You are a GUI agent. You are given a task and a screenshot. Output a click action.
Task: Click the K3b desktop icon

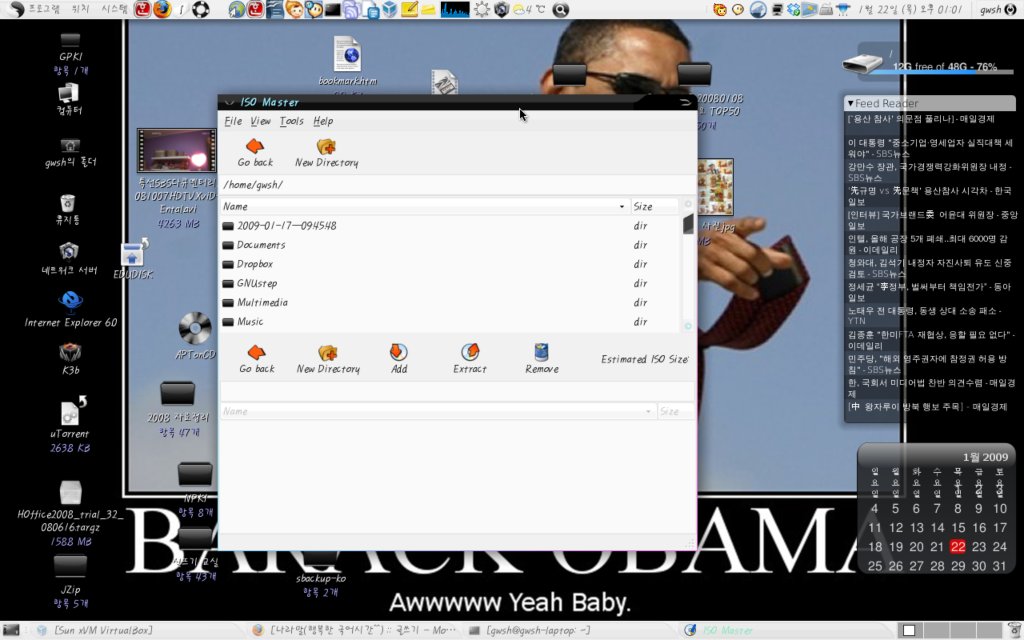(x=70, y=353)
